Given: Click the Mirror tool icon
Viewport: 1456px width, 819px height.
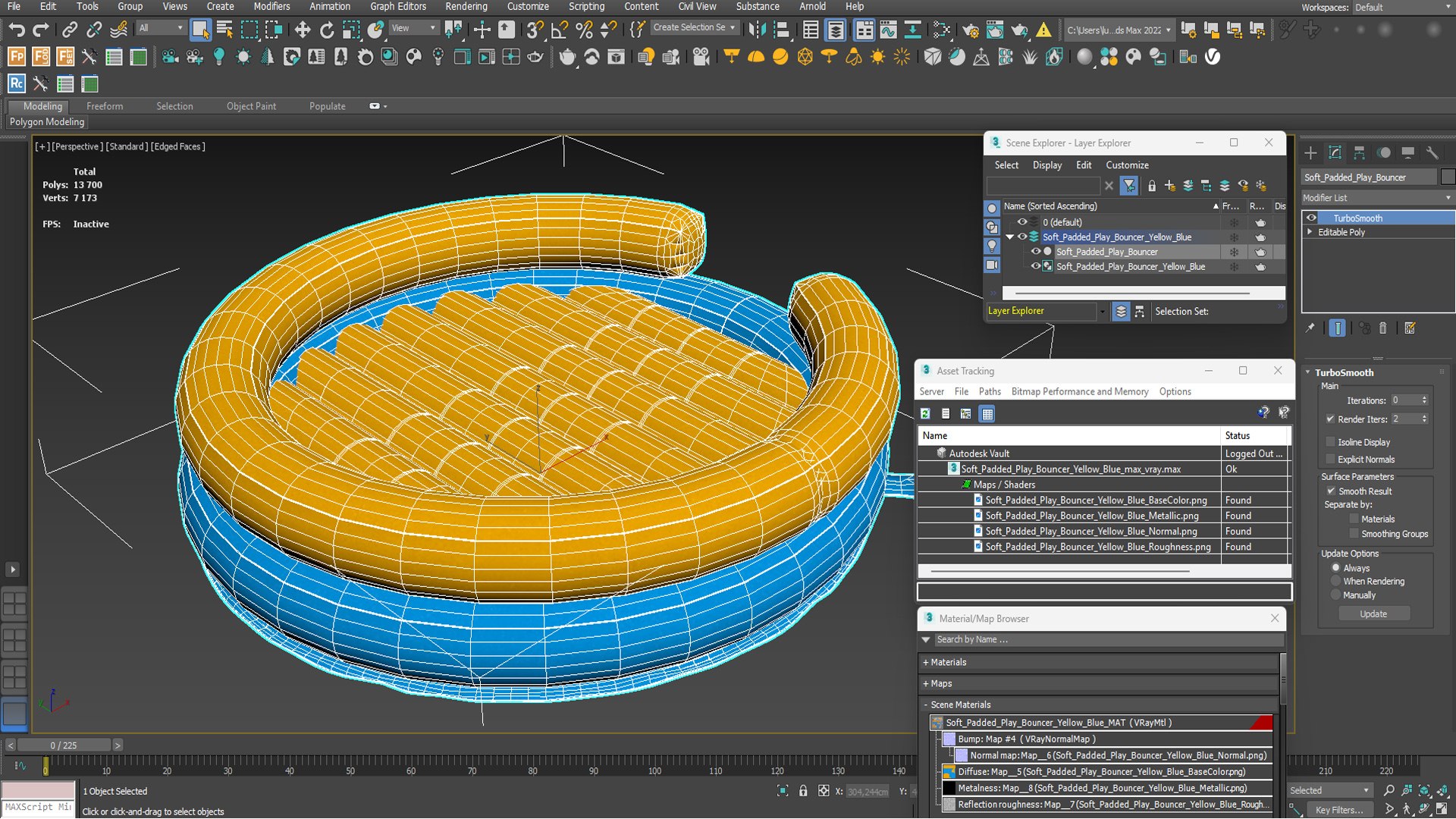Looking at the screenshot, I should [756, 30].
